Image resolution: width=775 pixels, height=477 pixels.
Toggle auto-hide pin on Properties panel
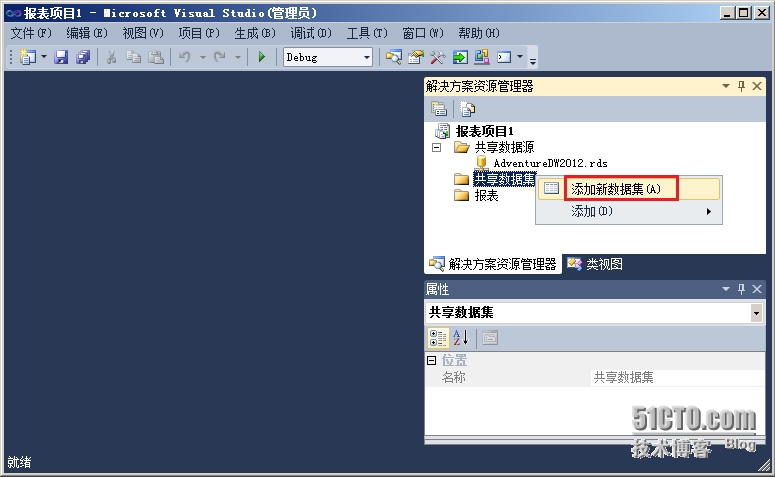741,289
